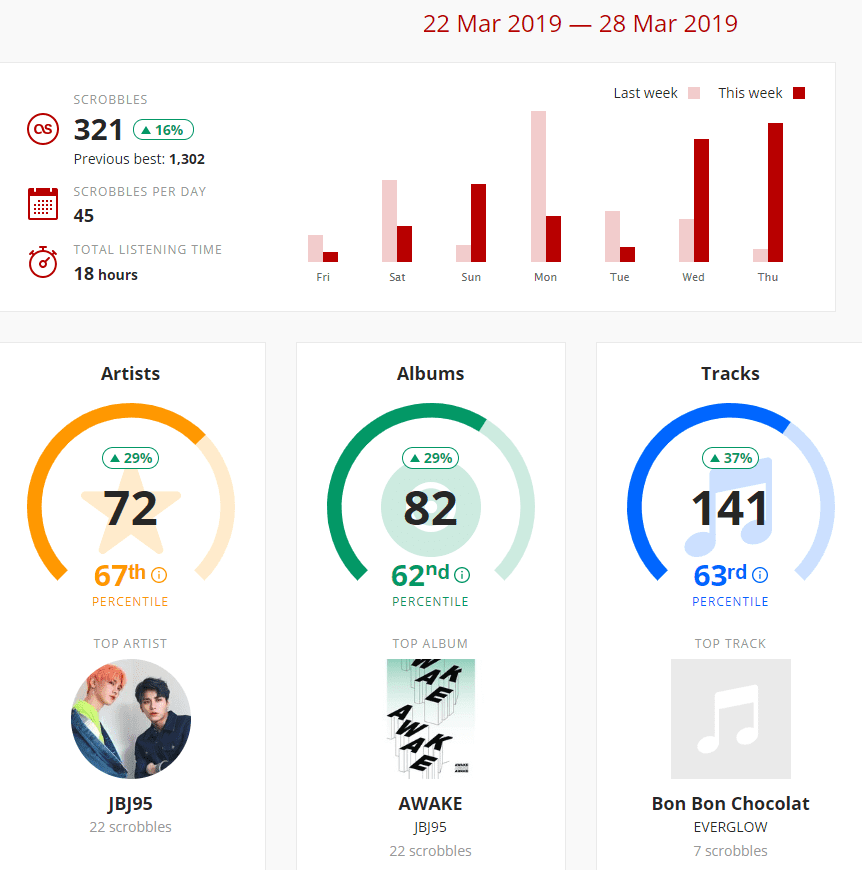
Task: Click the Albums 29% increase badge
Action: click(430, 458)
